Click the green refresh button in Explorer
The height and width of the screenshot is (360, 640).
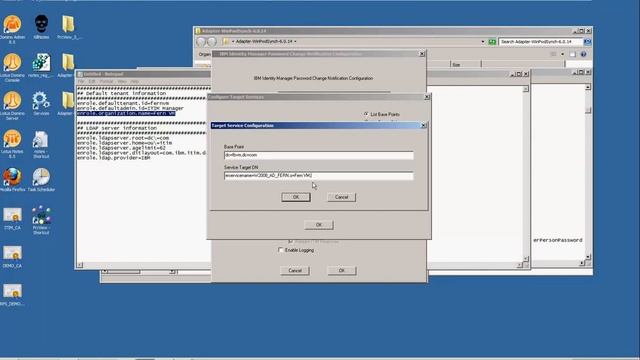click(x=492, y=42)
